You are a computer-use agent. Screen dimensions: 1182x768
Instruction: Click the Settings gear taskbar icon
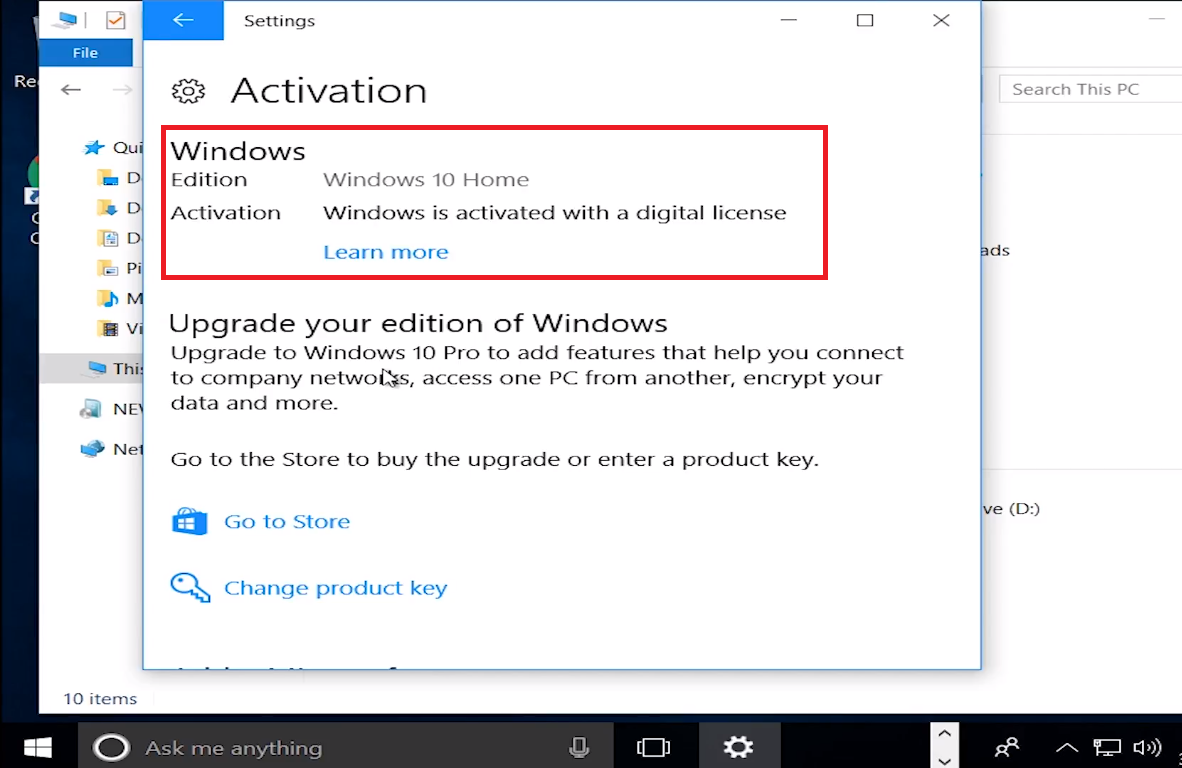point(738,747)
